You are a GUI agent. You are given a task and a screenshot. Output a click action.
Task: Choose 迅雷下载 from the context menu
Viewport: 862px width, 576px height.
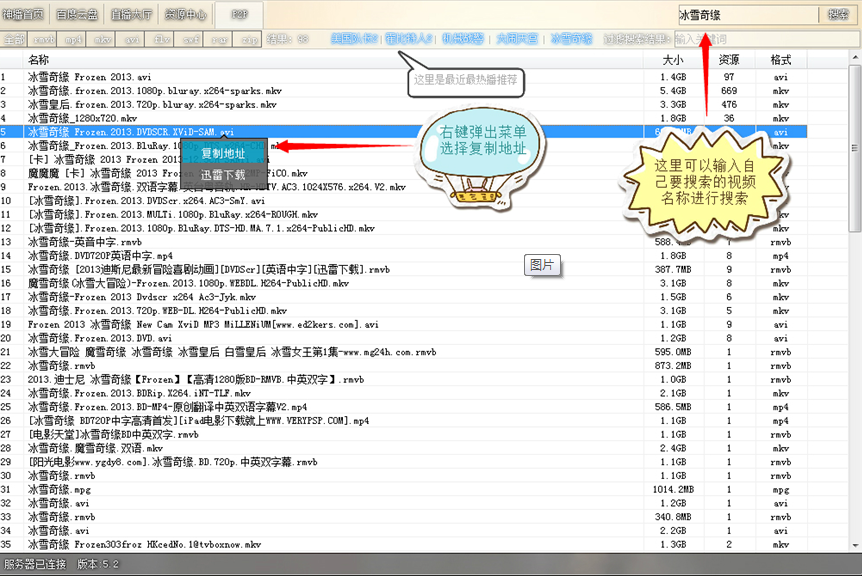tap(223, 175)
